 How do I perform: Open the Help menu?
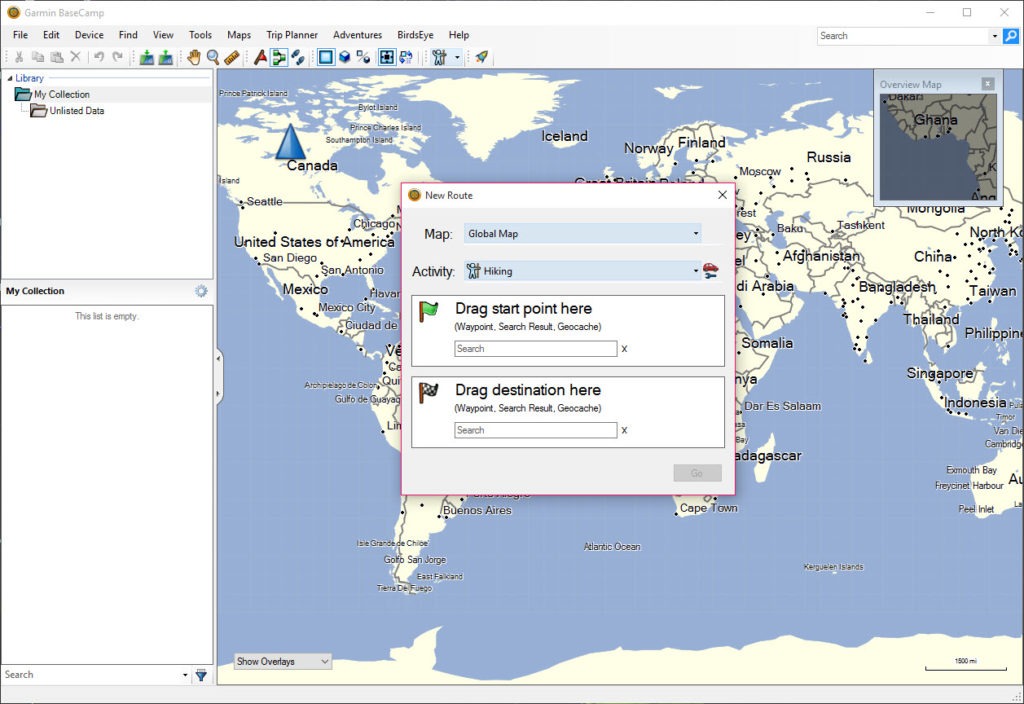point(458,35)
